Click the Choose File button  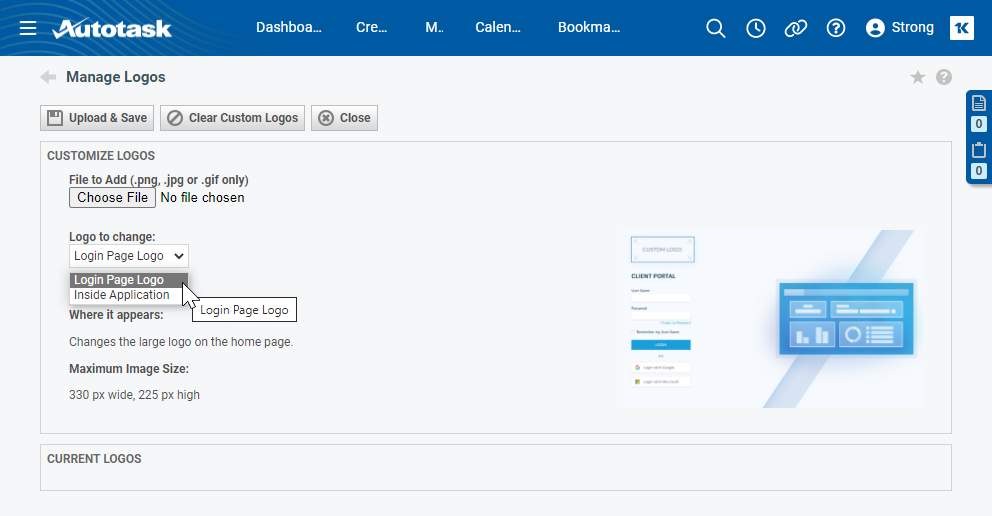coord(112,198)
